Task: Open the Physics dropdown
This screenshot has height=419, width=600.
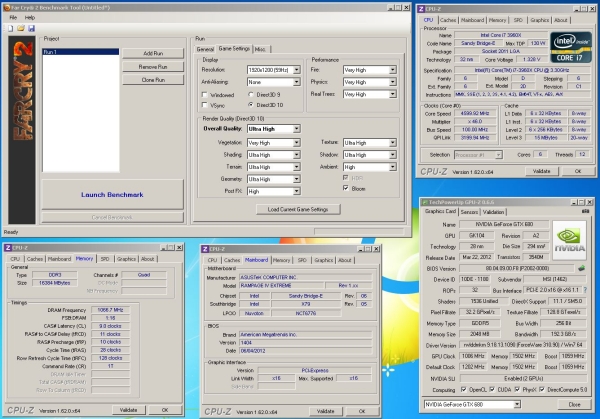Action: pyautogui.click(x=393, y=82)
